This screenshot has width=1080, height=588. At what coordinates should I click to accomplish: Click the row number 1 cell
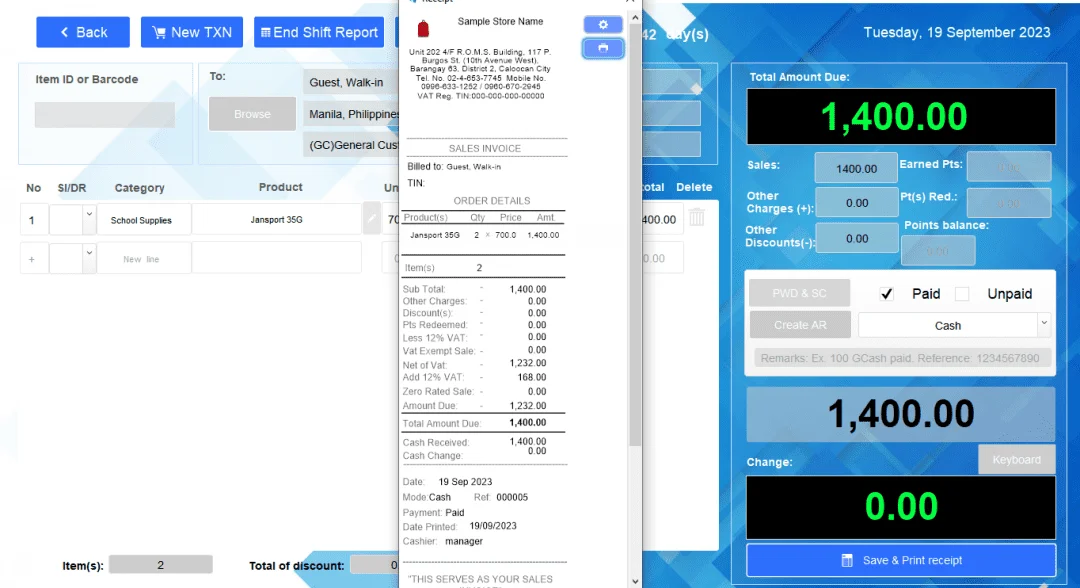coord(32,220)
